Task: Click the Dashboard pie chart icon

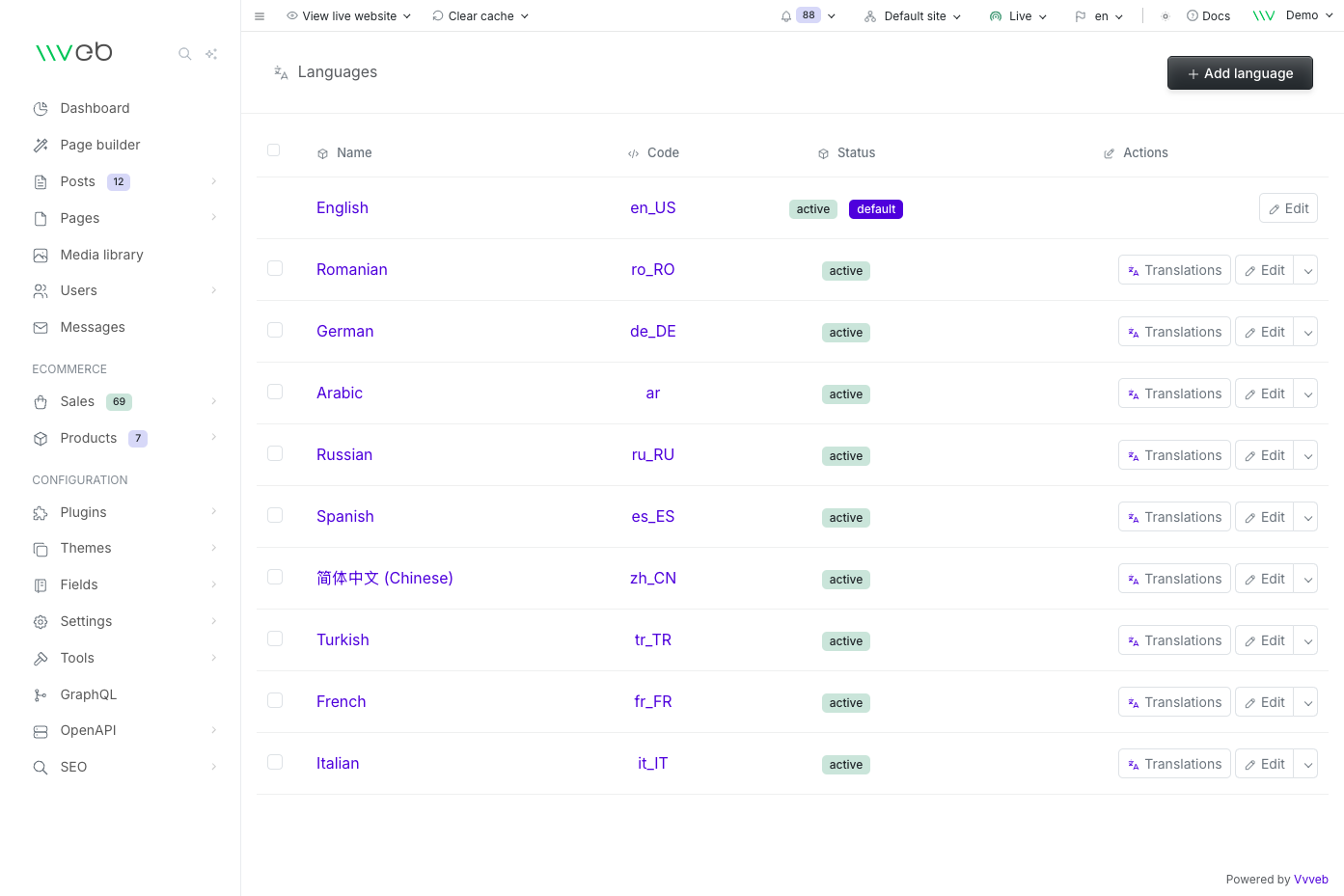Action: coord(41,109)
